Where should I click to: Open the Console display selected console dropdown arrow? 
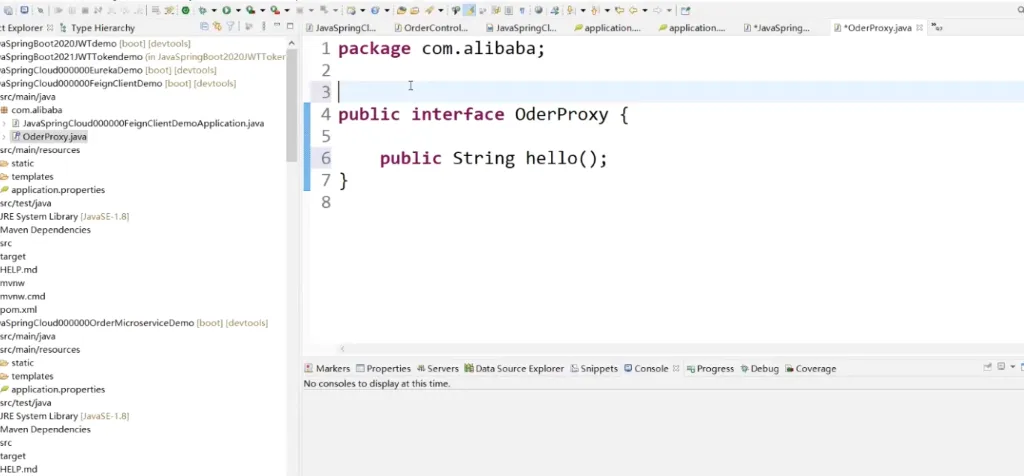pos(1013,366)
